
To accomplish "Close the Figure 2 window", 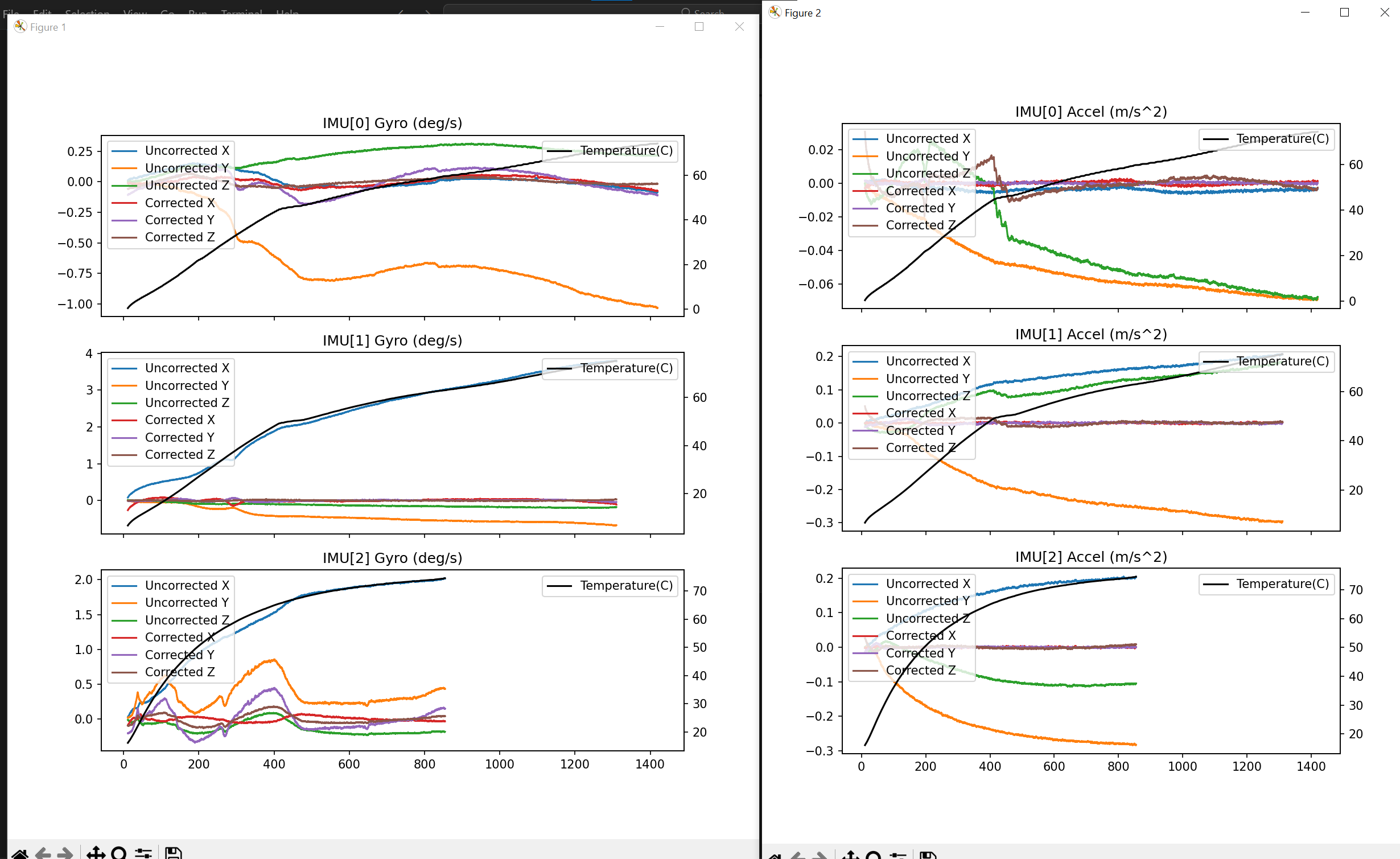I will click(1385, 13).
